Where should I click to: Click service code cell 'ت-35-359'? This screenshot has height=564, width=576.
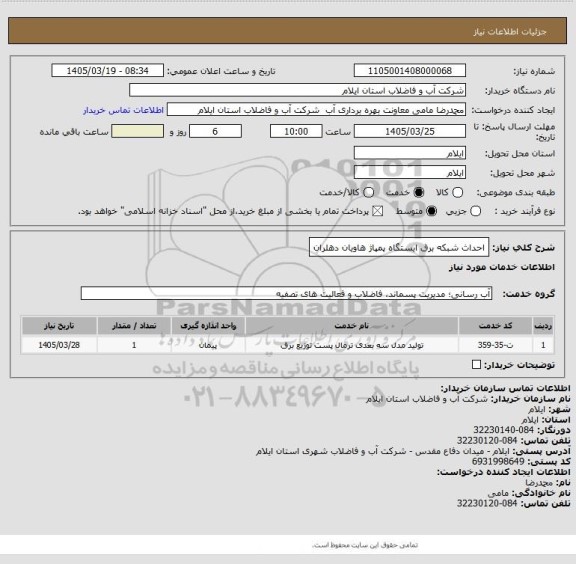(495, 345)
